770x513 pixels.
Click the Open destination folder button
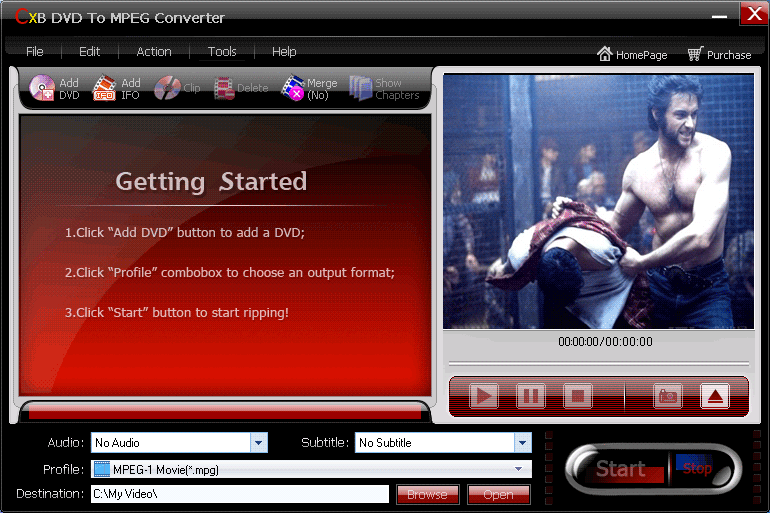tap(498, 494)
